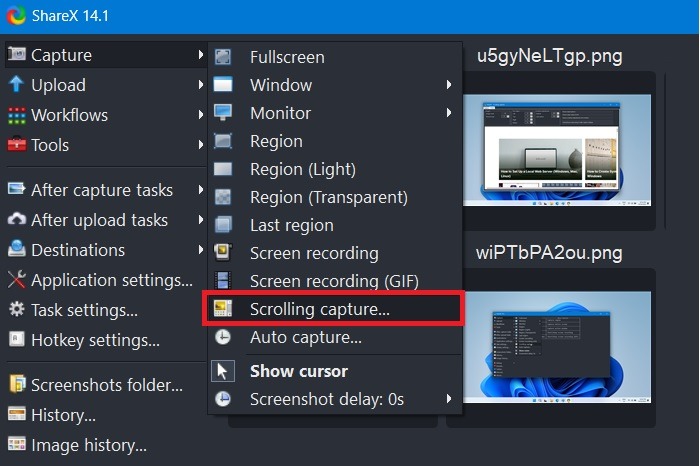
Task: Click the Monitor capture icon
Action: click(223, 112)
